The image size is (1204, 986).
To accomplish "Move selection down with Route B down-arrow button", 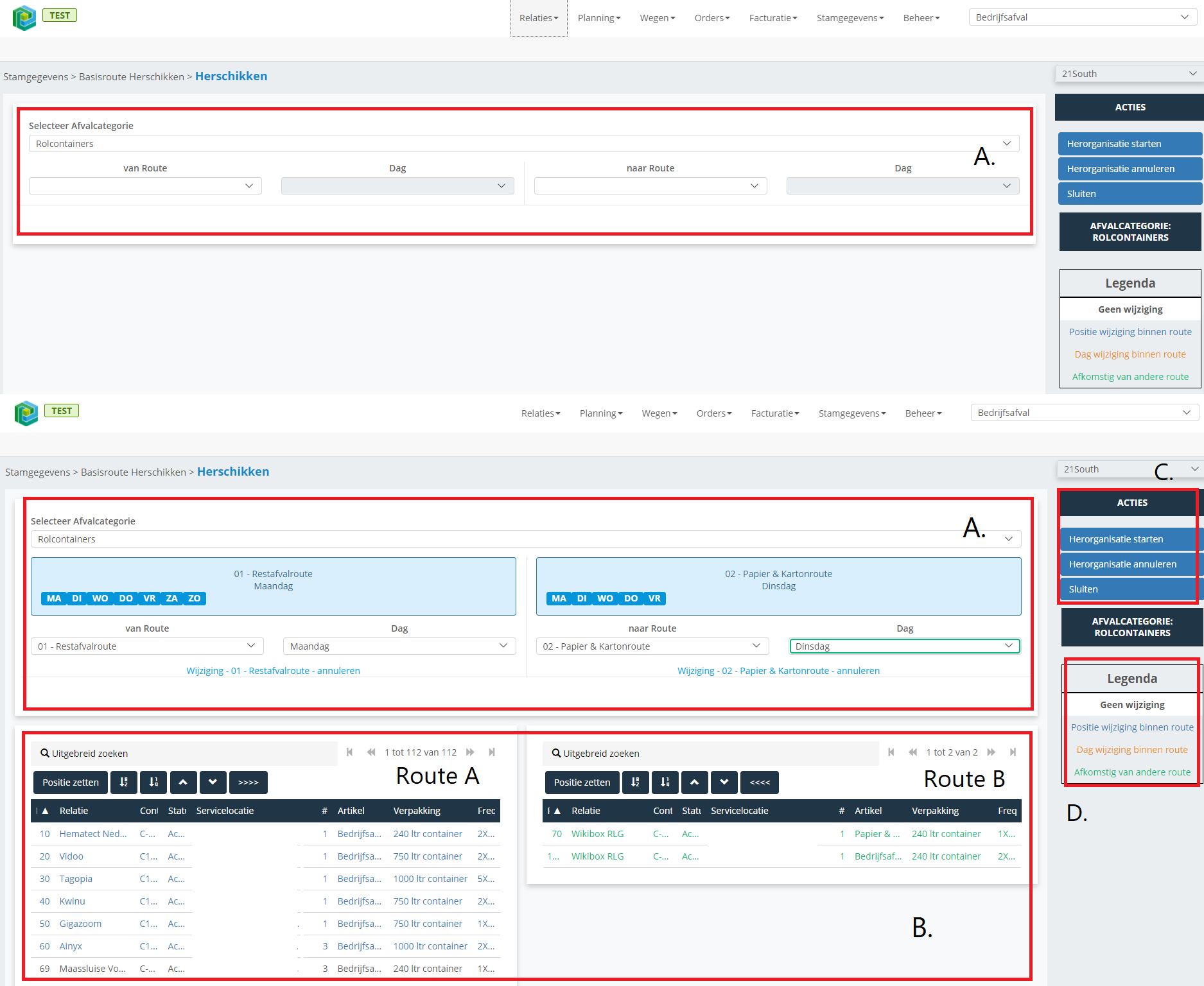I will [724, 782].
